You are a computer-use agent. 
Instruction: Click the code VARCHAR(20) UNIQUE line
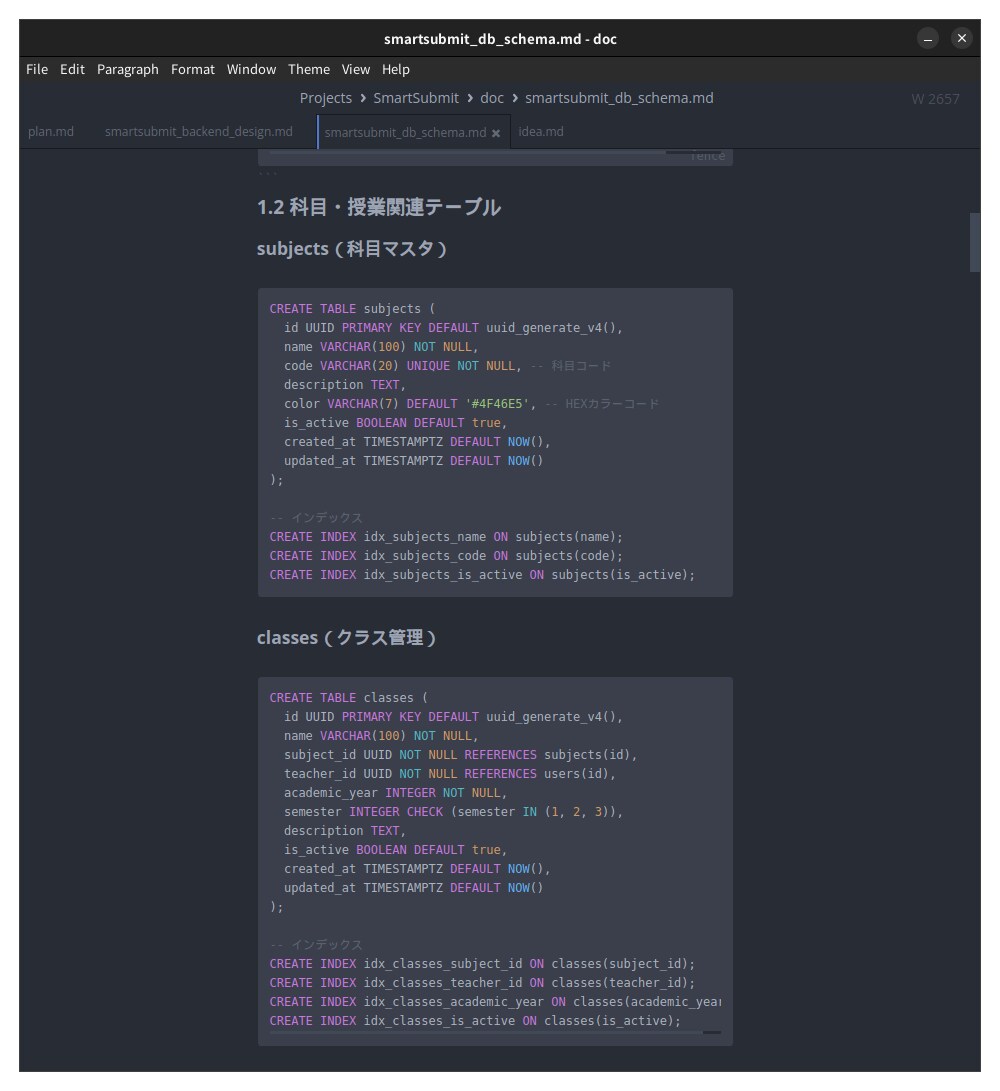[447, 365]
